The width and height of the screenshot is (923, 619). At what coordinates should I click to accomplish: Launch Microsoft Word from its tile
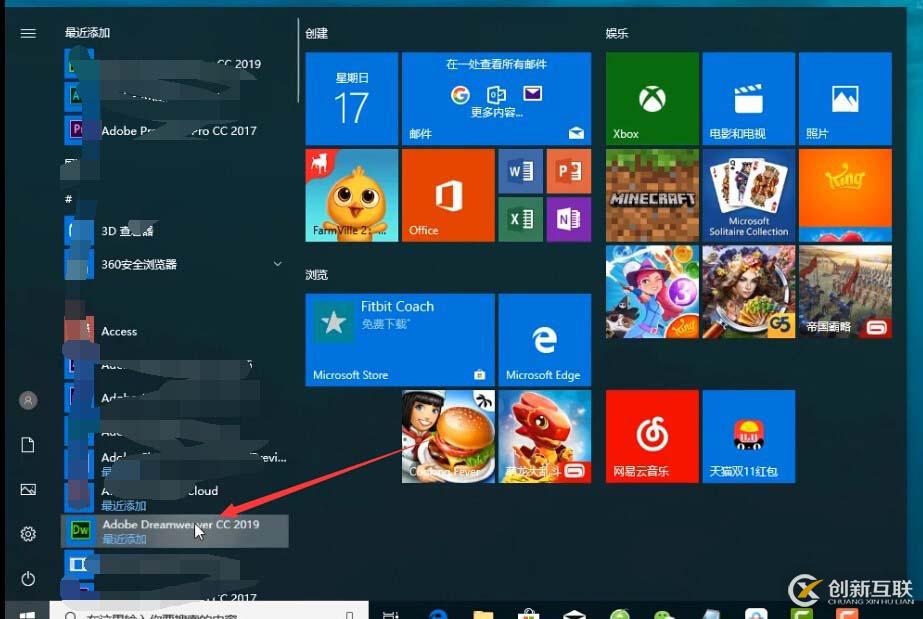point(520,170)
